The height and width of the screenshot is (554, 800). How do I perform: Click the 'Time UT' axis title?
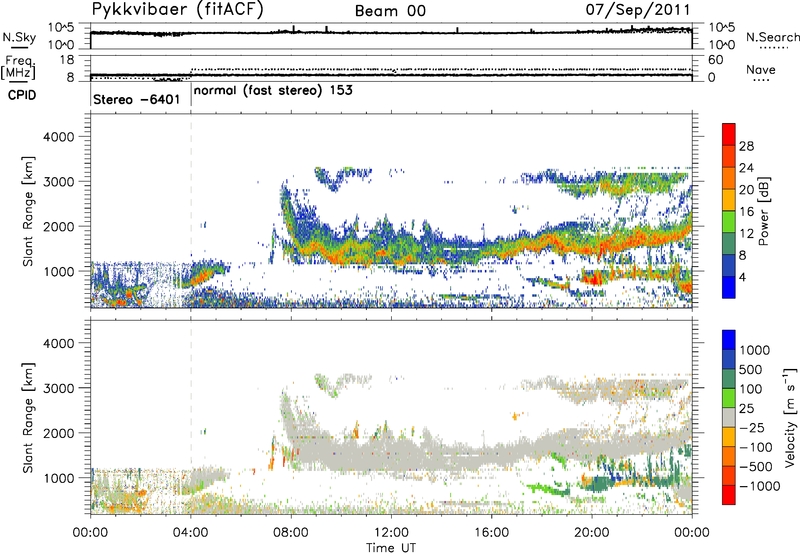391,548
